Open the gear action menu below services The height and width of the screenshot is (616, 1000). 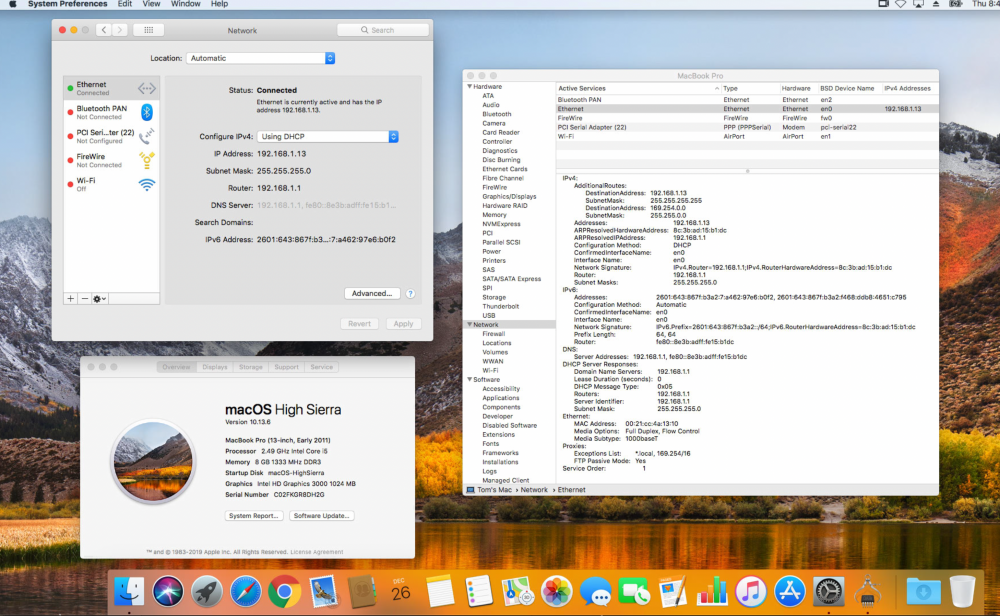tap(99, 298)
